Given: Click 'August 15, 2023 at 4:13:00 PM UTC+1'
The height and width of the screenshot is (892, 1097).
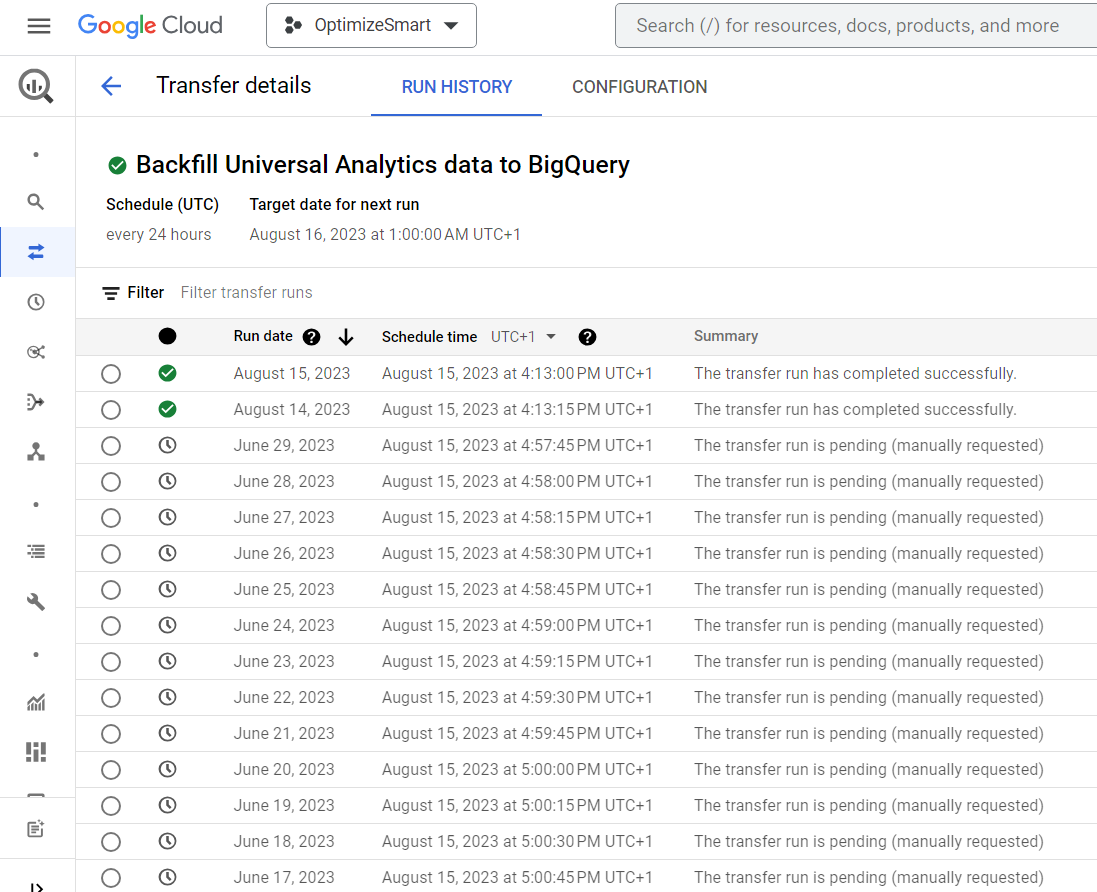Looking at the screenshot, I should point(517,374).
